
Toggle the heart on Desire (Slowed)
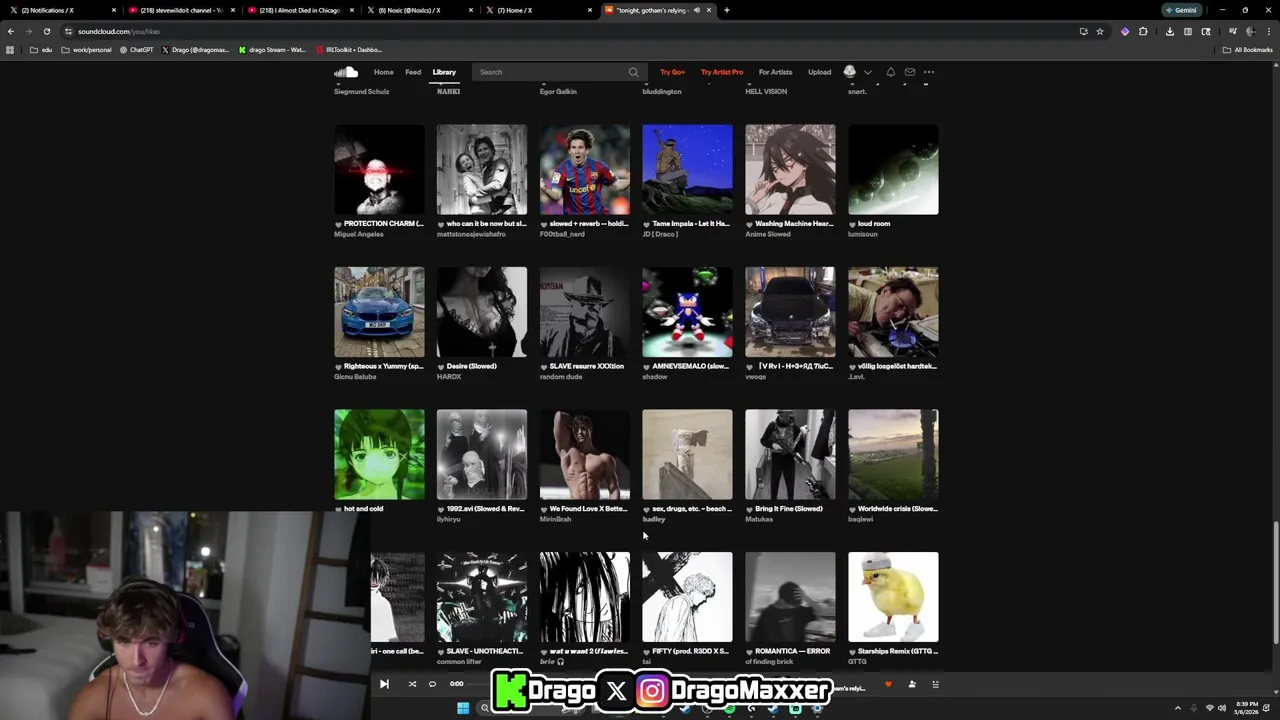(441, 366)
